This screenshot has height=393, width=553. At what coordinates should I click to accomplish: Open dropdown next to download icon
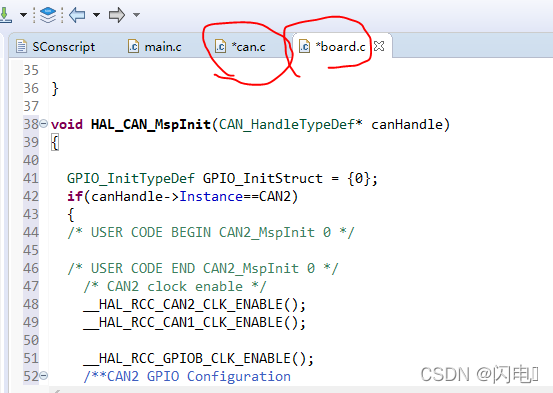tap(23, 15)
